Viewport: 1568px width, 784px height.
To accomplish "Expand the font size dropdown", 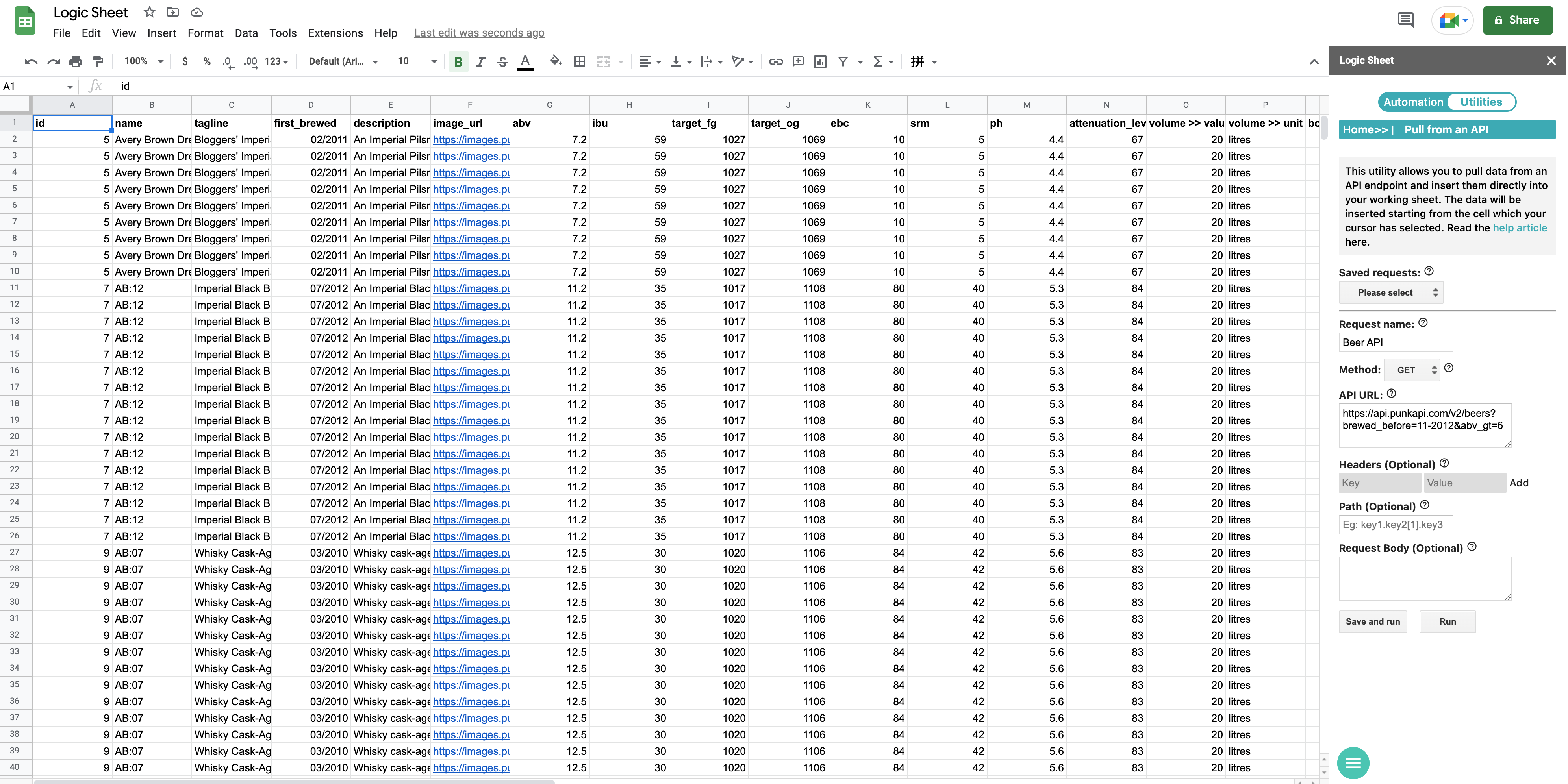I will tap(434, 61).
